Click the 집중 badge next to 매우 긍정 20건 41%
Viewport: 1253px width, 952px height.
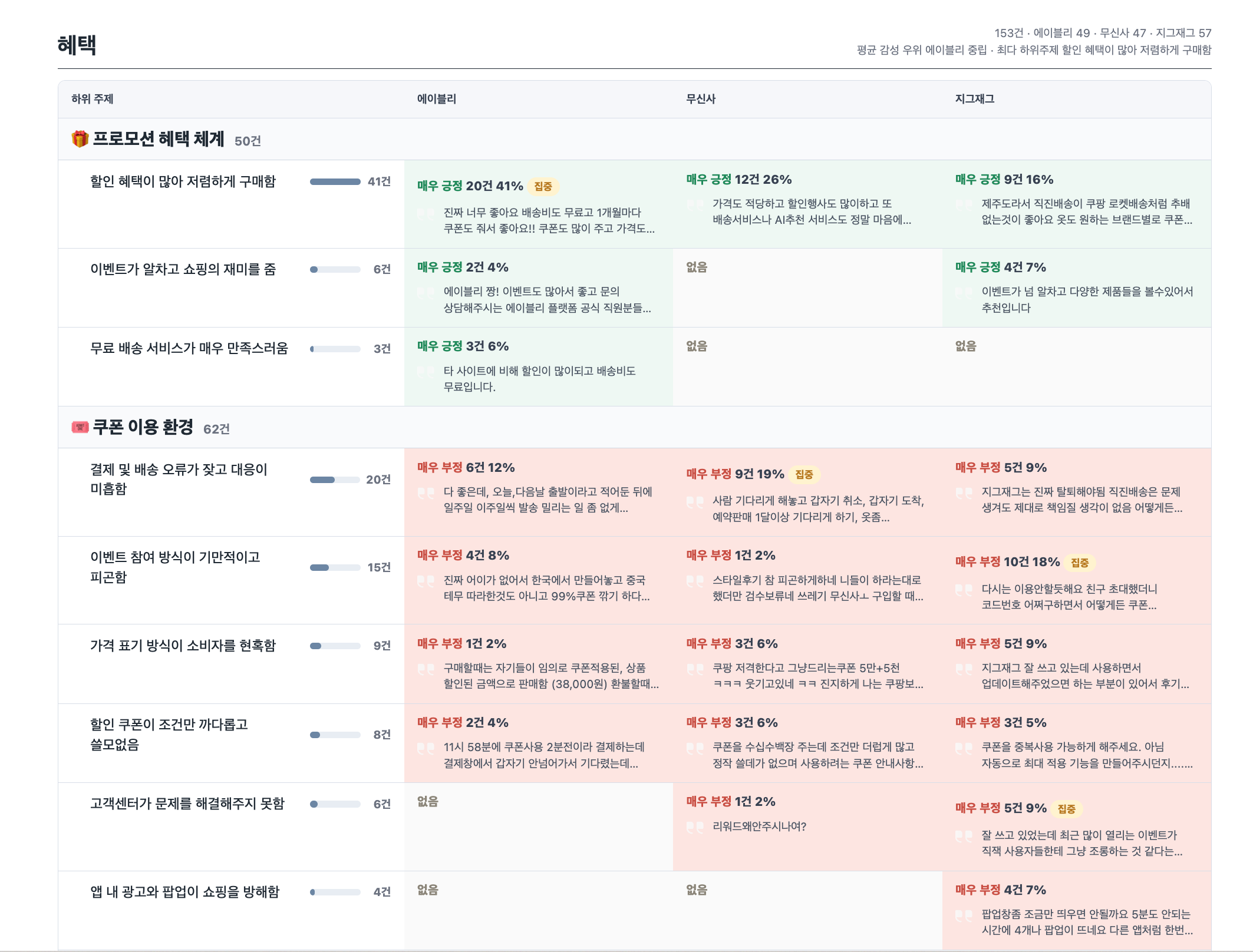(x=543, y=186)
